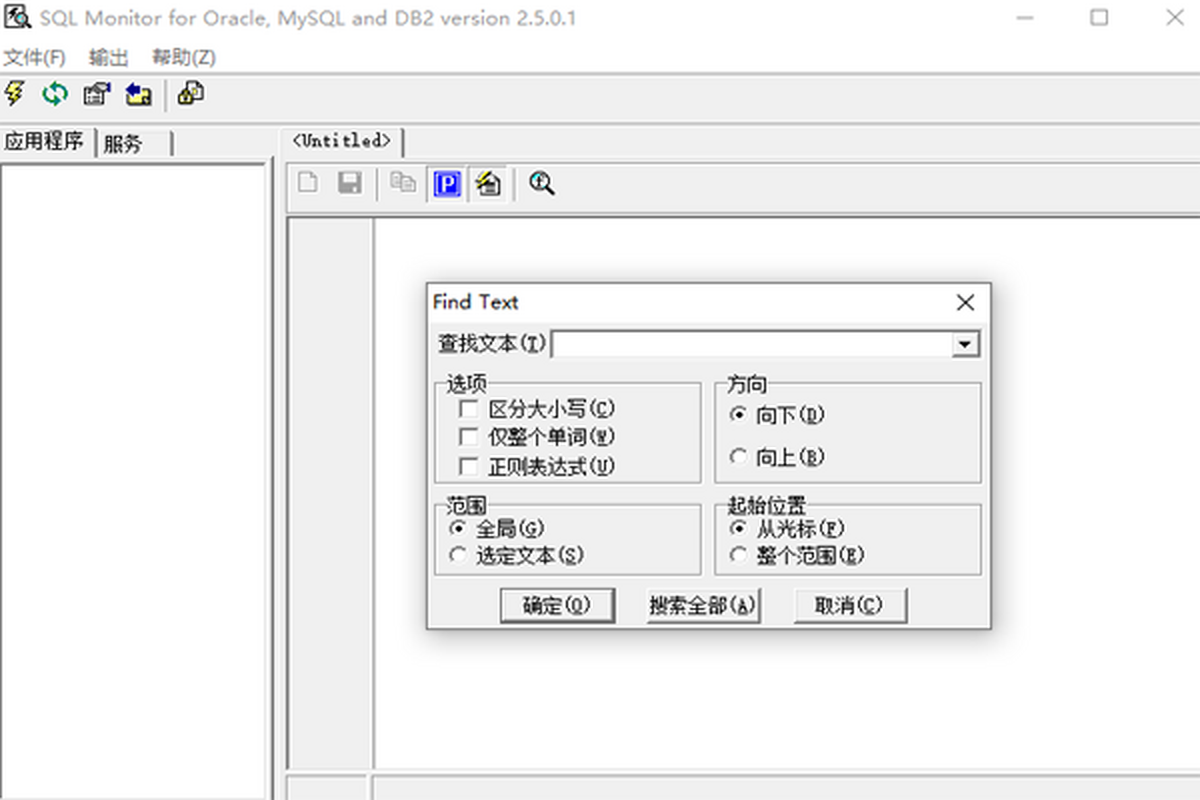
Task: Click the lightning page icon beside P
Action: (488, 184)
